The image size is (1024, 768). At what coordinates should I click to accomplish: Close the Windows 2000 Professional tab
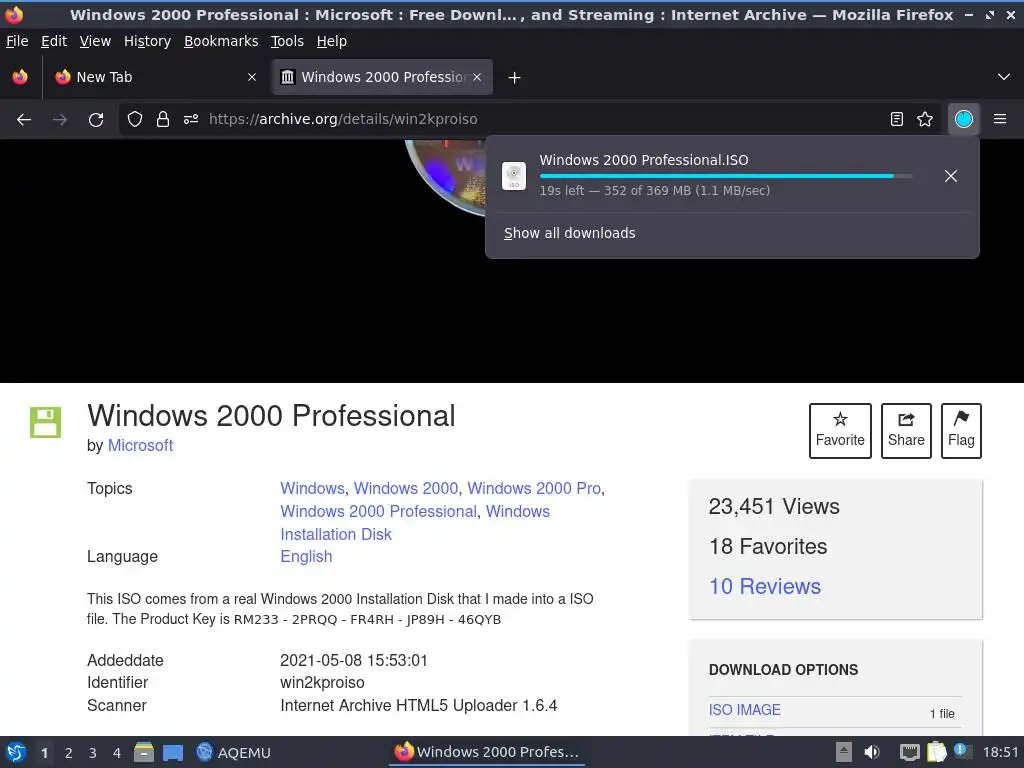[x=477, y=77]
